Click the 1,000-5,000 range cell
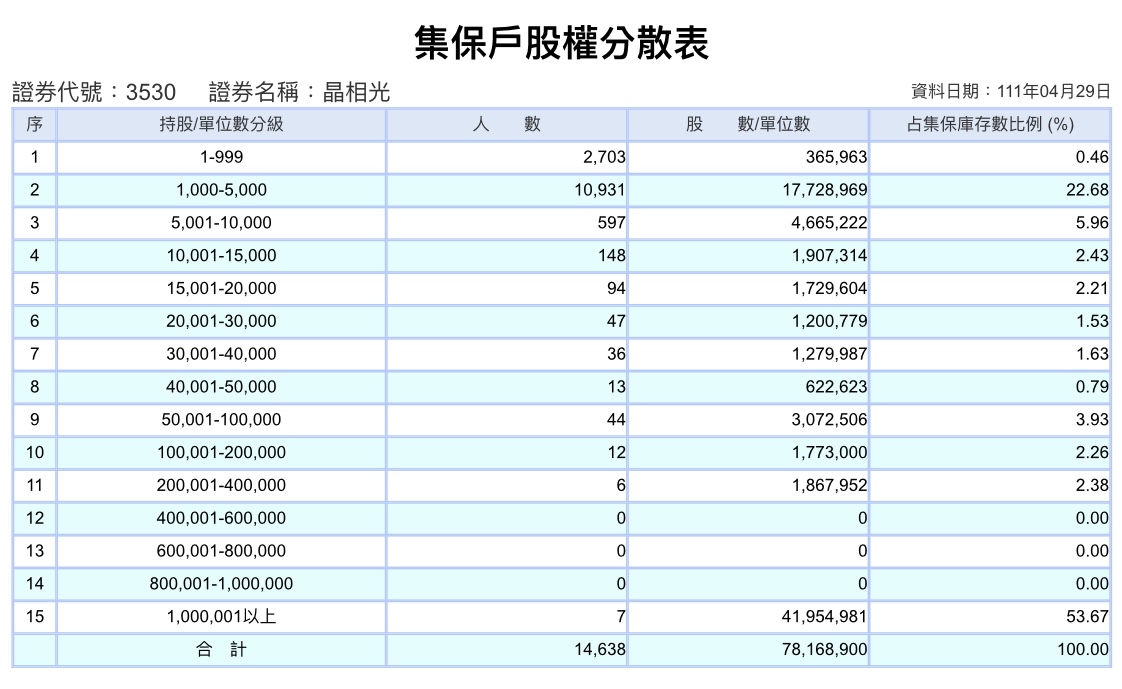The image size is (1122, 689). pos(221,190)
